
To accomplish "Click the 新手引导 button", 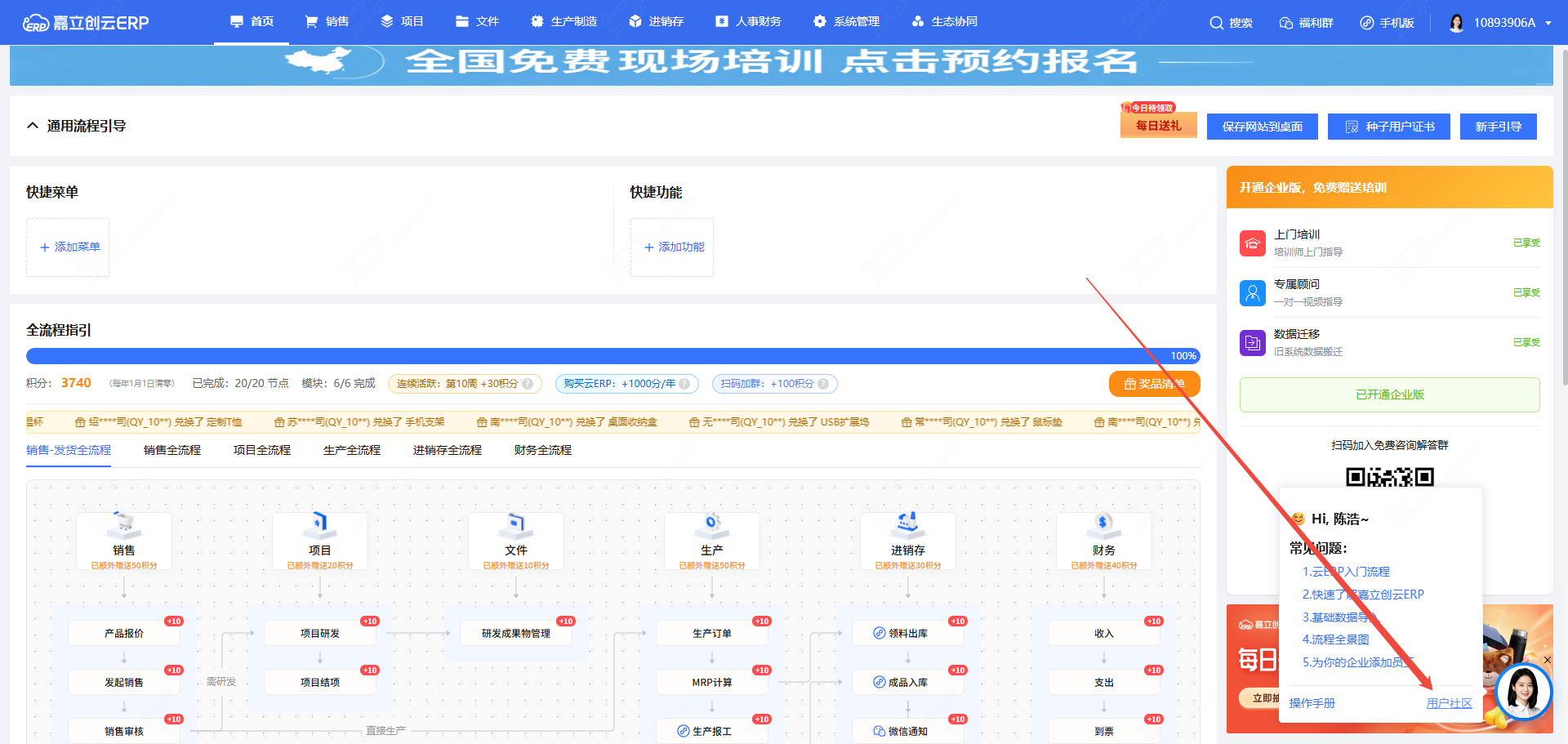I will (1498, 127).
